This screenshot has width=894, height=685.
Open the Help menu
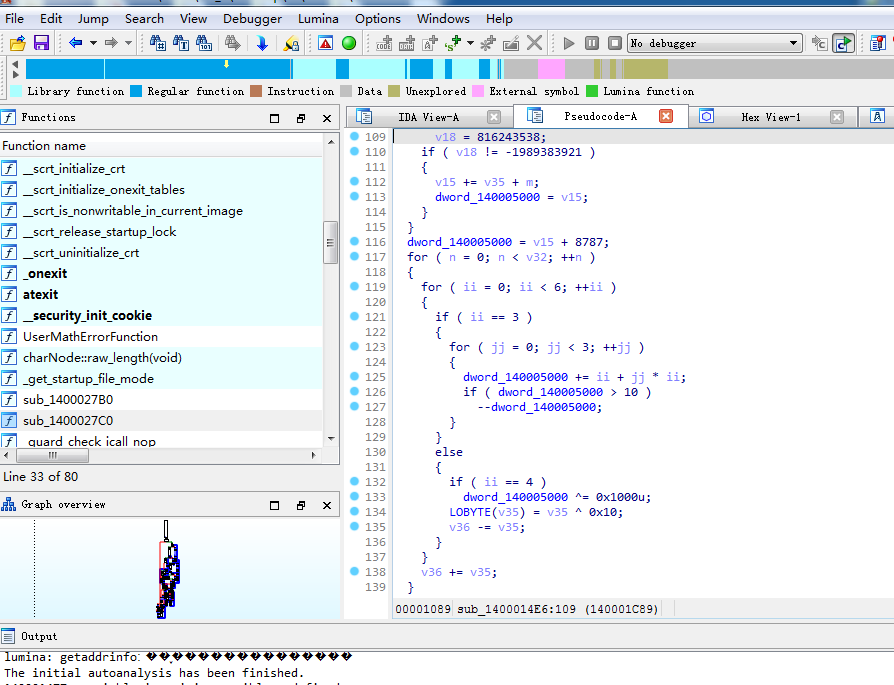[x=499, y=19]
